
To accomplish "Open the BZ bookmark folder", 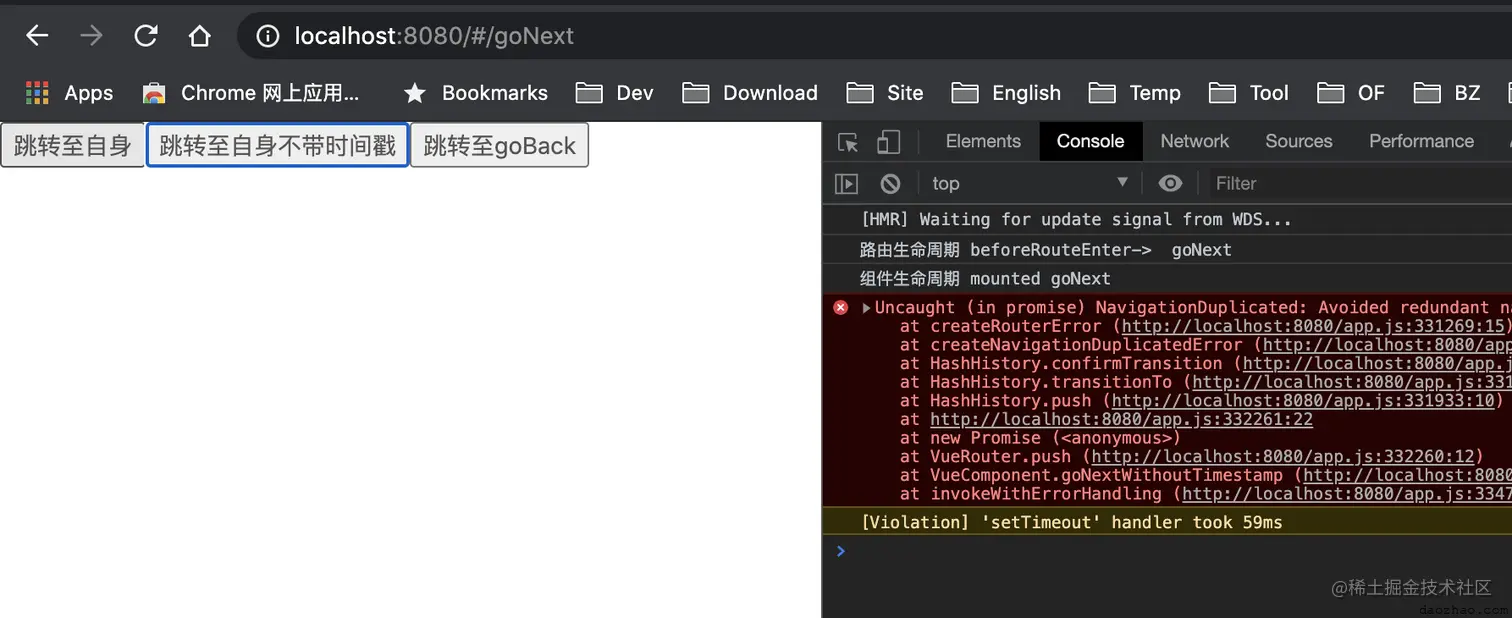I will [x=1447, y=93].
